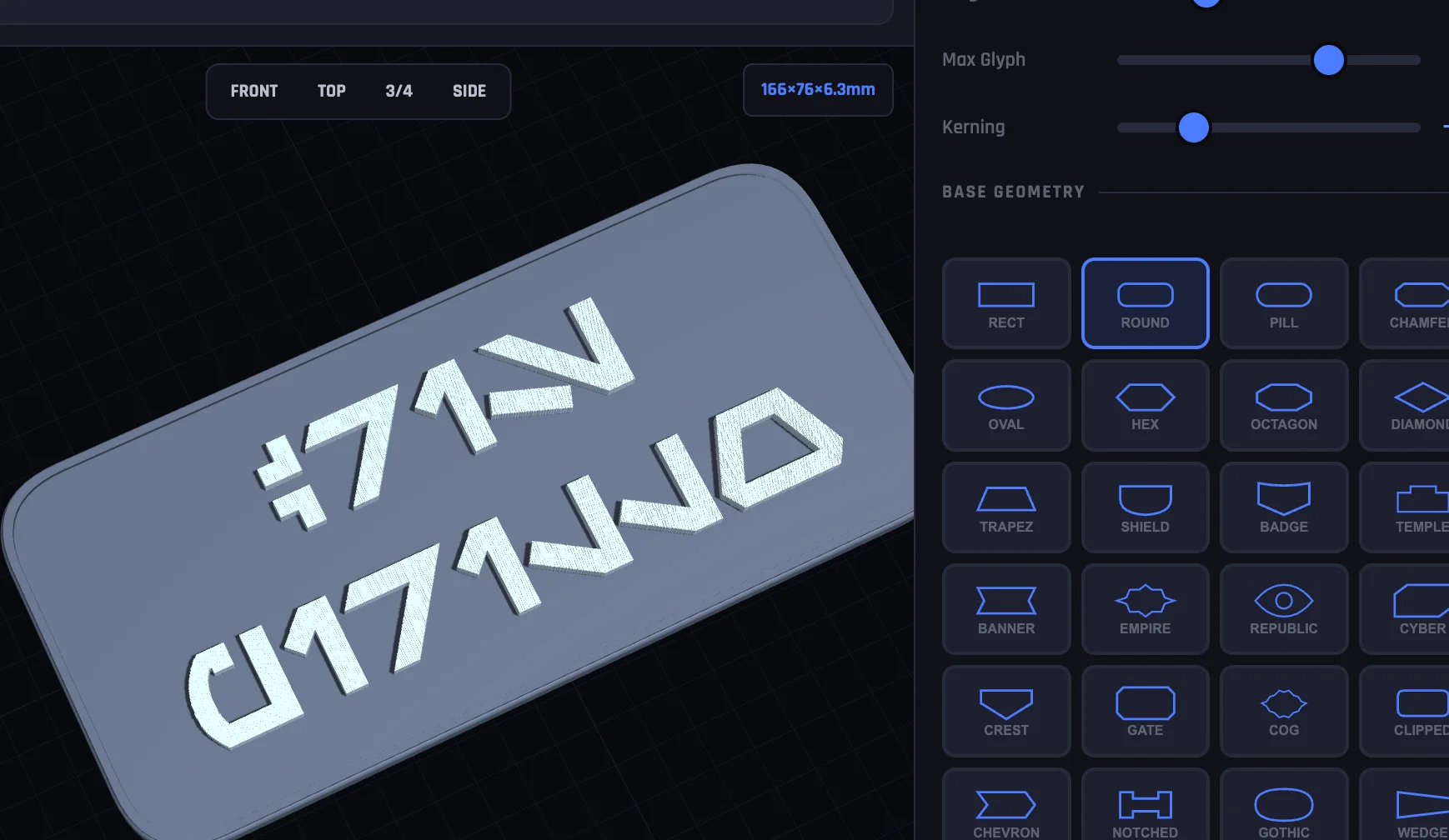Viewport: 1449px width, 840px height.
Task: Switch to the FRONT view
Action: (x=253, y=91)
